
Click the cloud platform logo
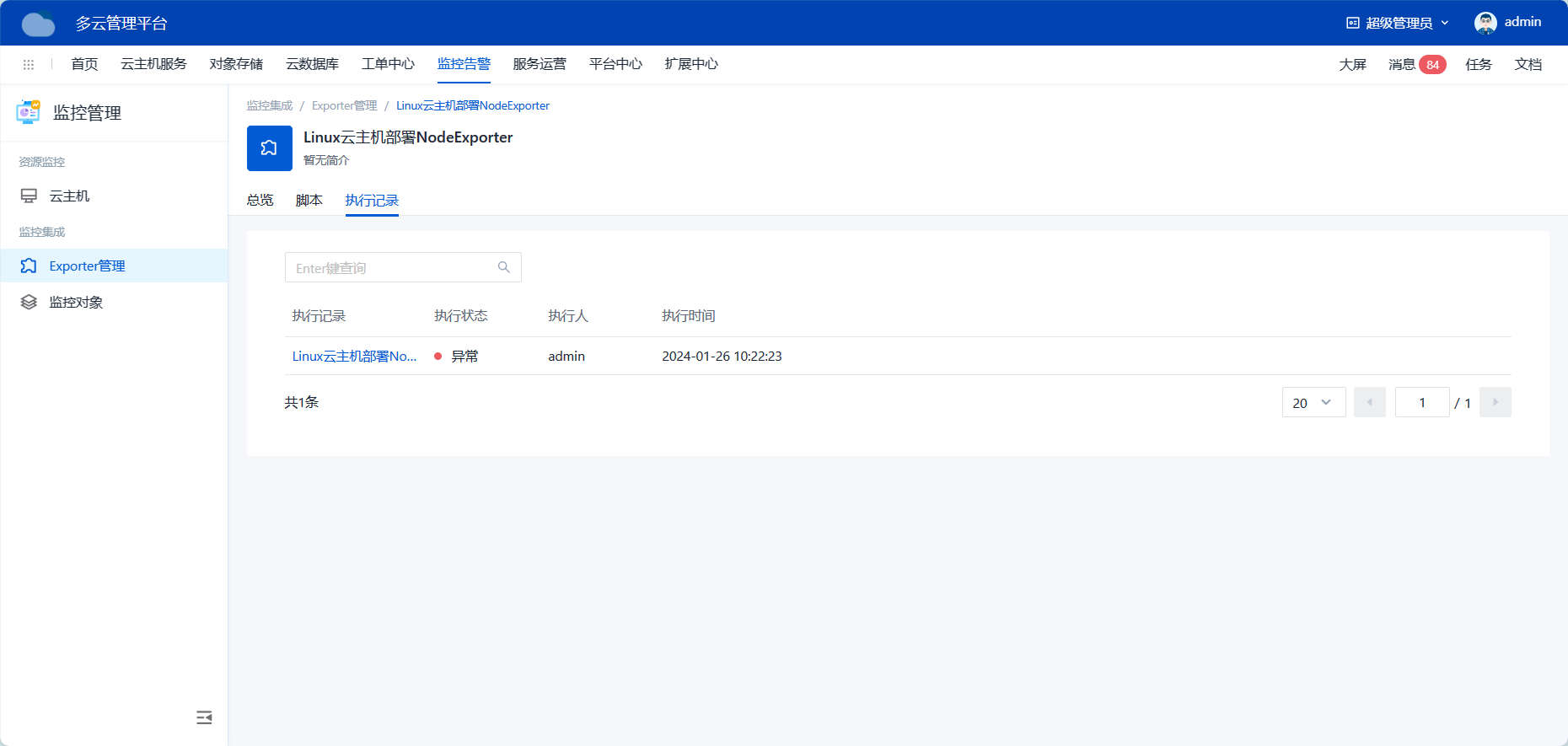[38, 24]
